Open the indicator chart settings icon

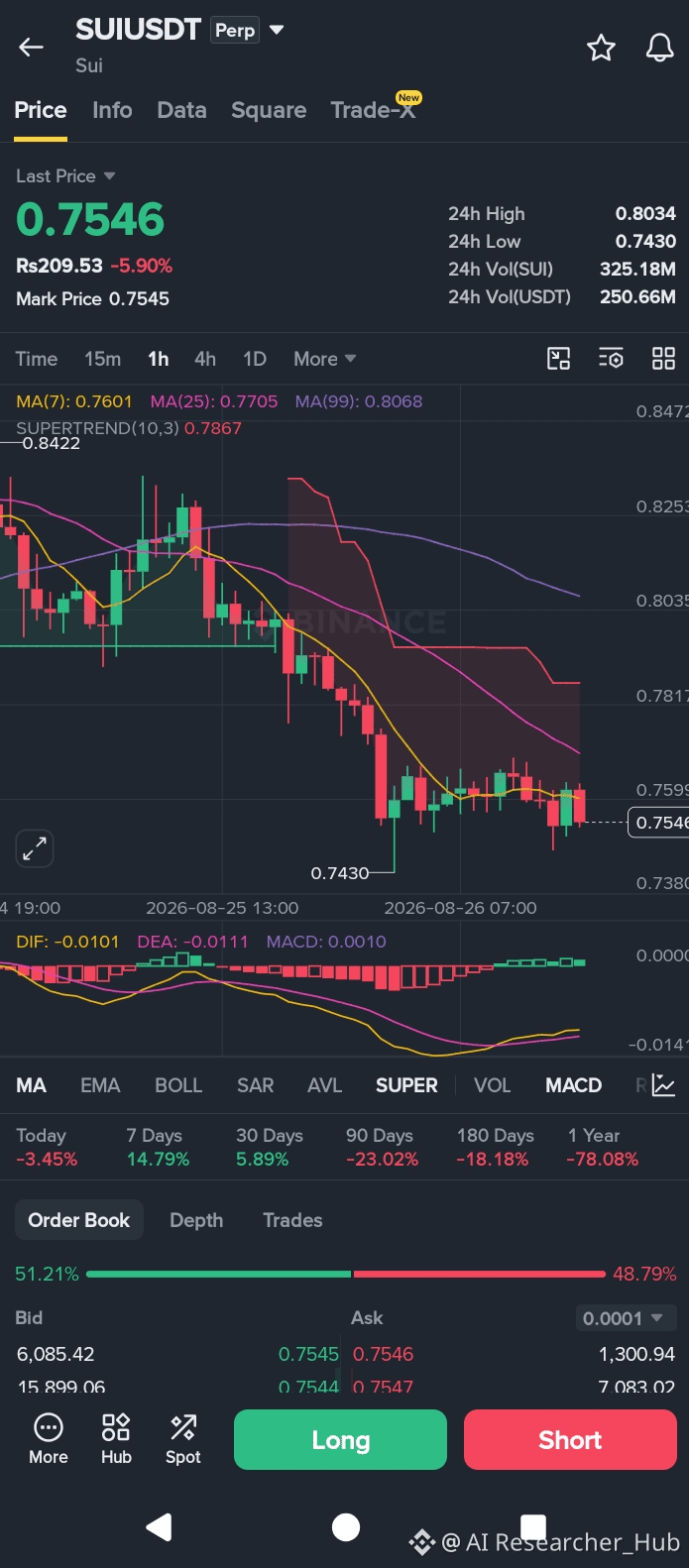663,1085
